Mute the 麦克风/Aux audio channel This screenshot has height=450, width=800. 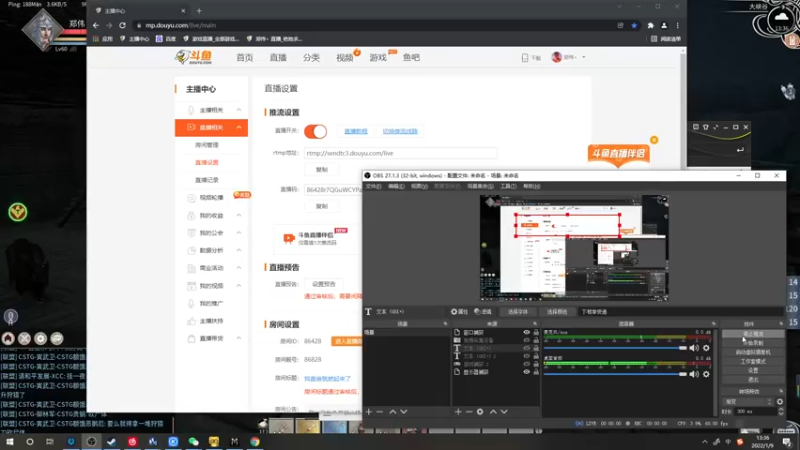[x=694, y=348]
